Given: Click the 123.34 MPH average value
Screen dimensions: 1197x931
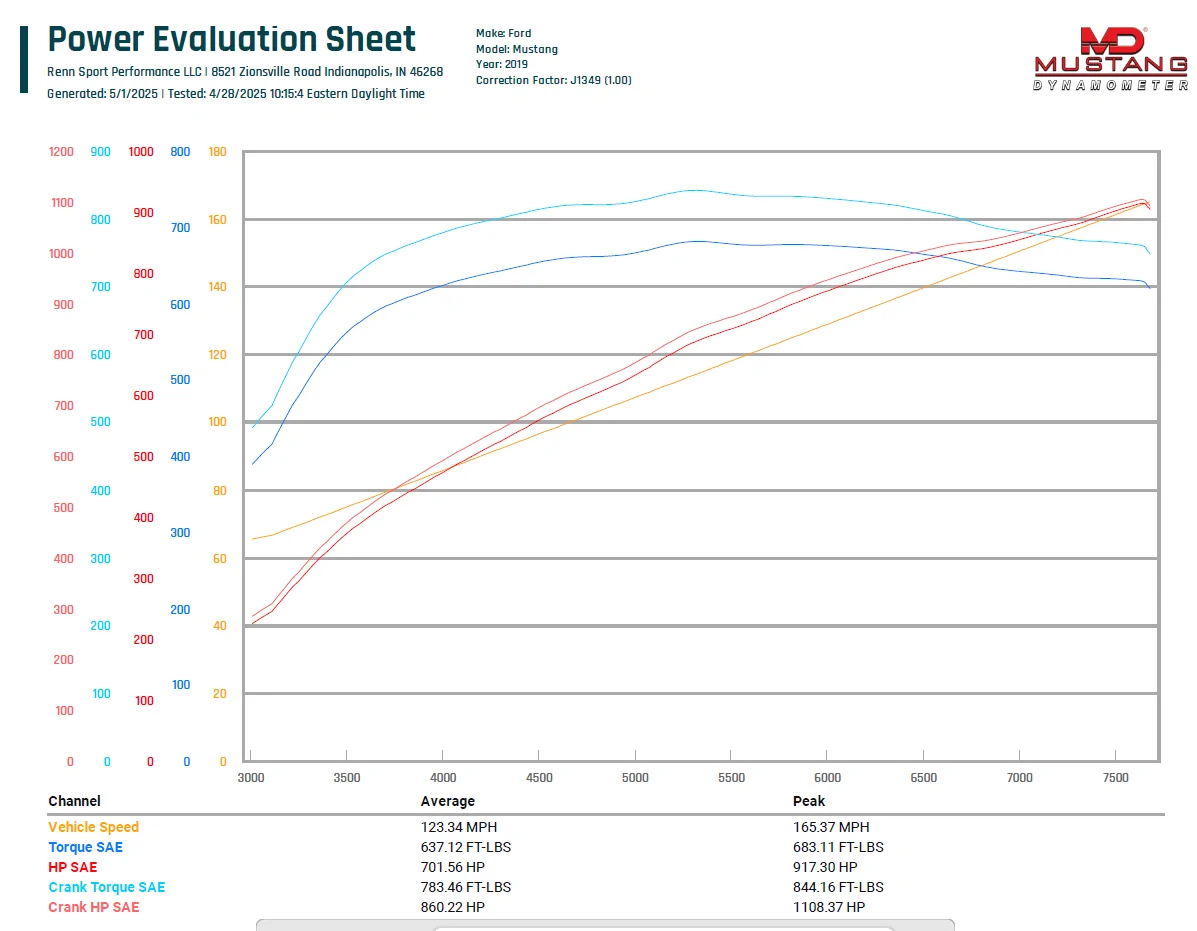Looking at the screenshot, I should [459, 827].
